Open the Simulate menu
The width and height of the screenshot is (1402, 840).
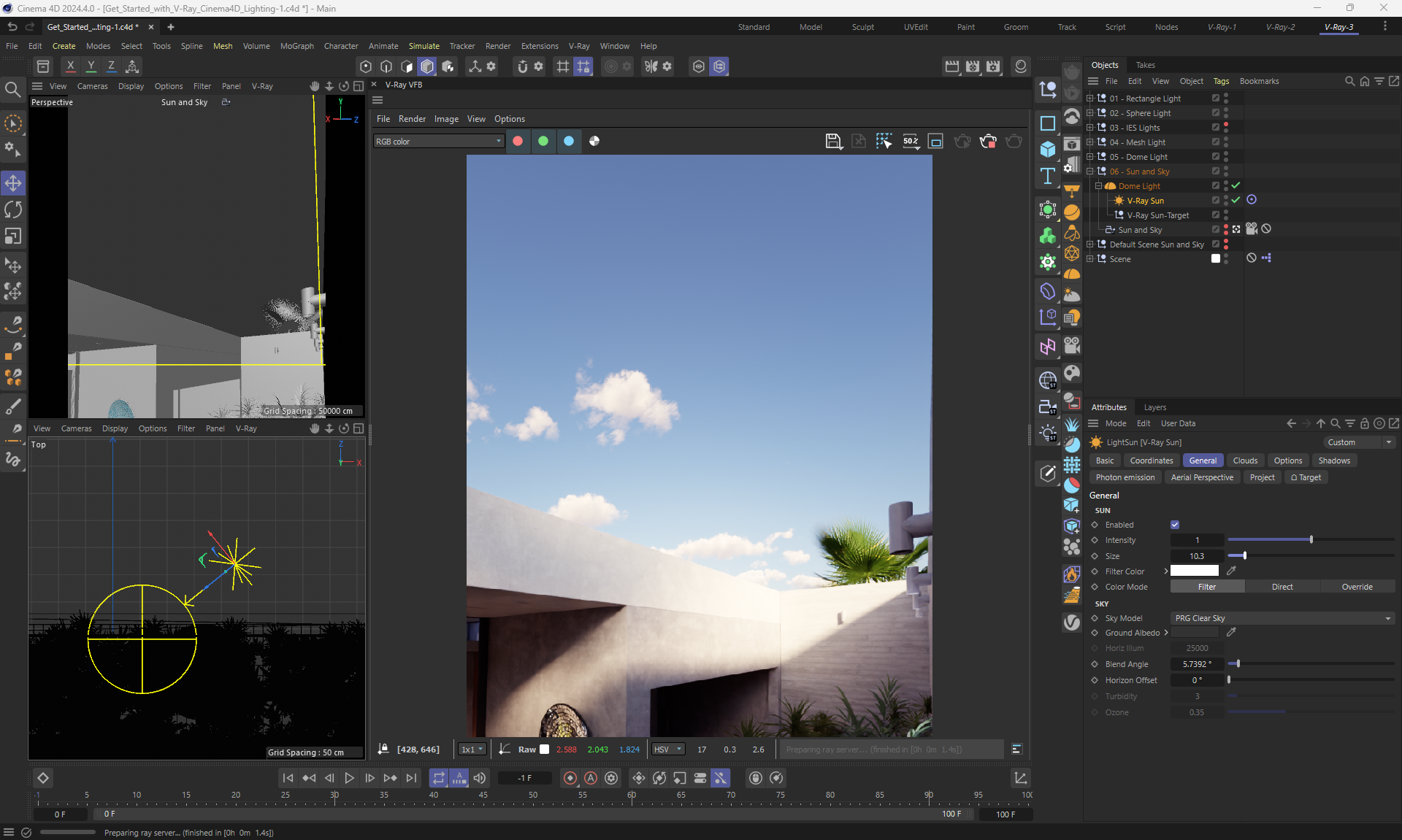tap(424, 46)
